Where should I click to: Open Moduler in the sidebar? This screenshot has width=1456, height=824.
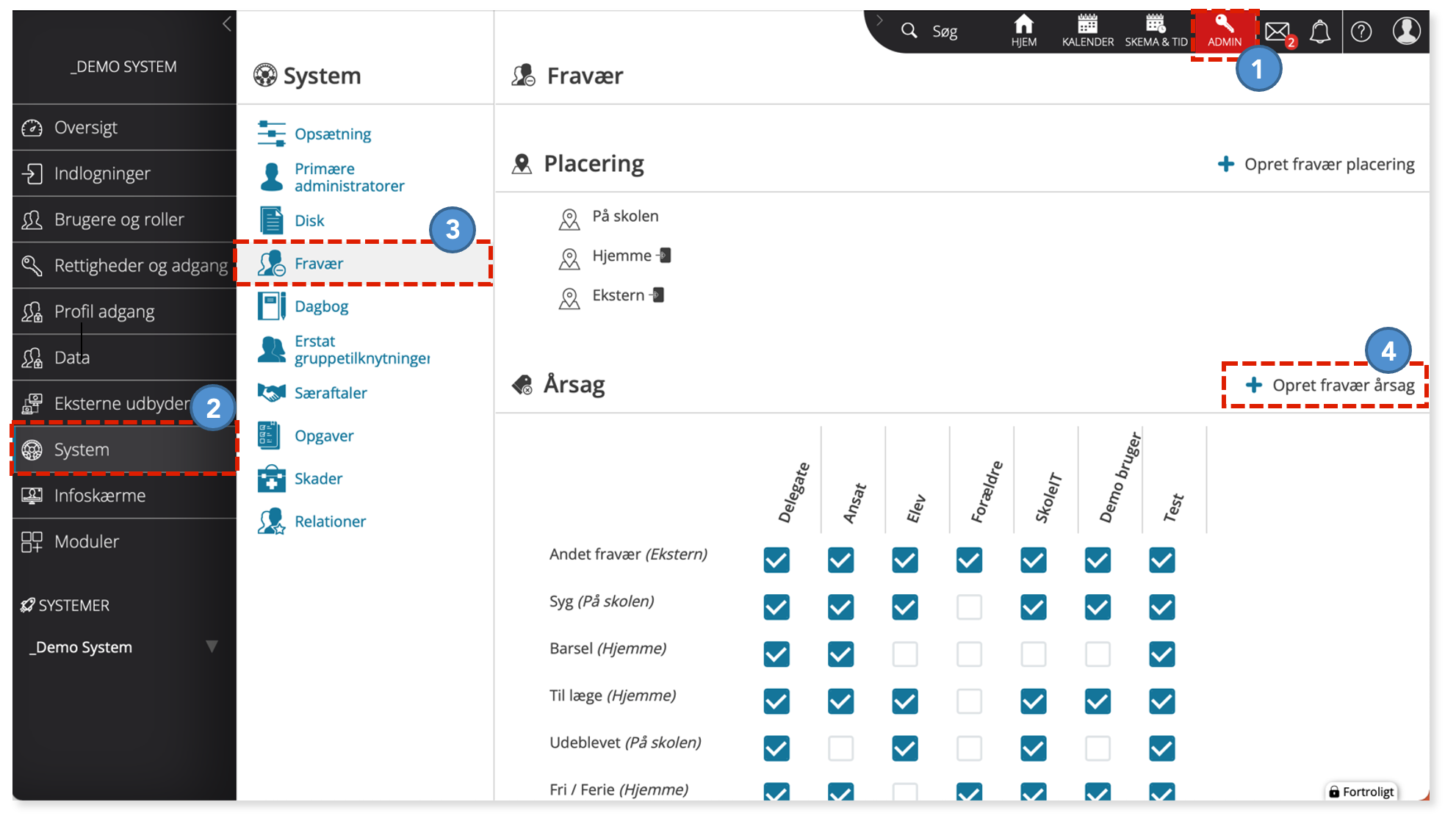point(124,542)
